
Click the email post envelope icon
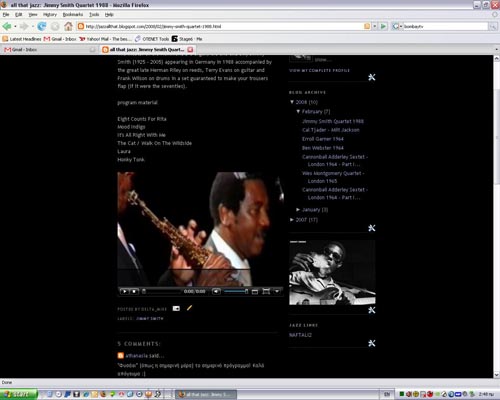point(176,308)
